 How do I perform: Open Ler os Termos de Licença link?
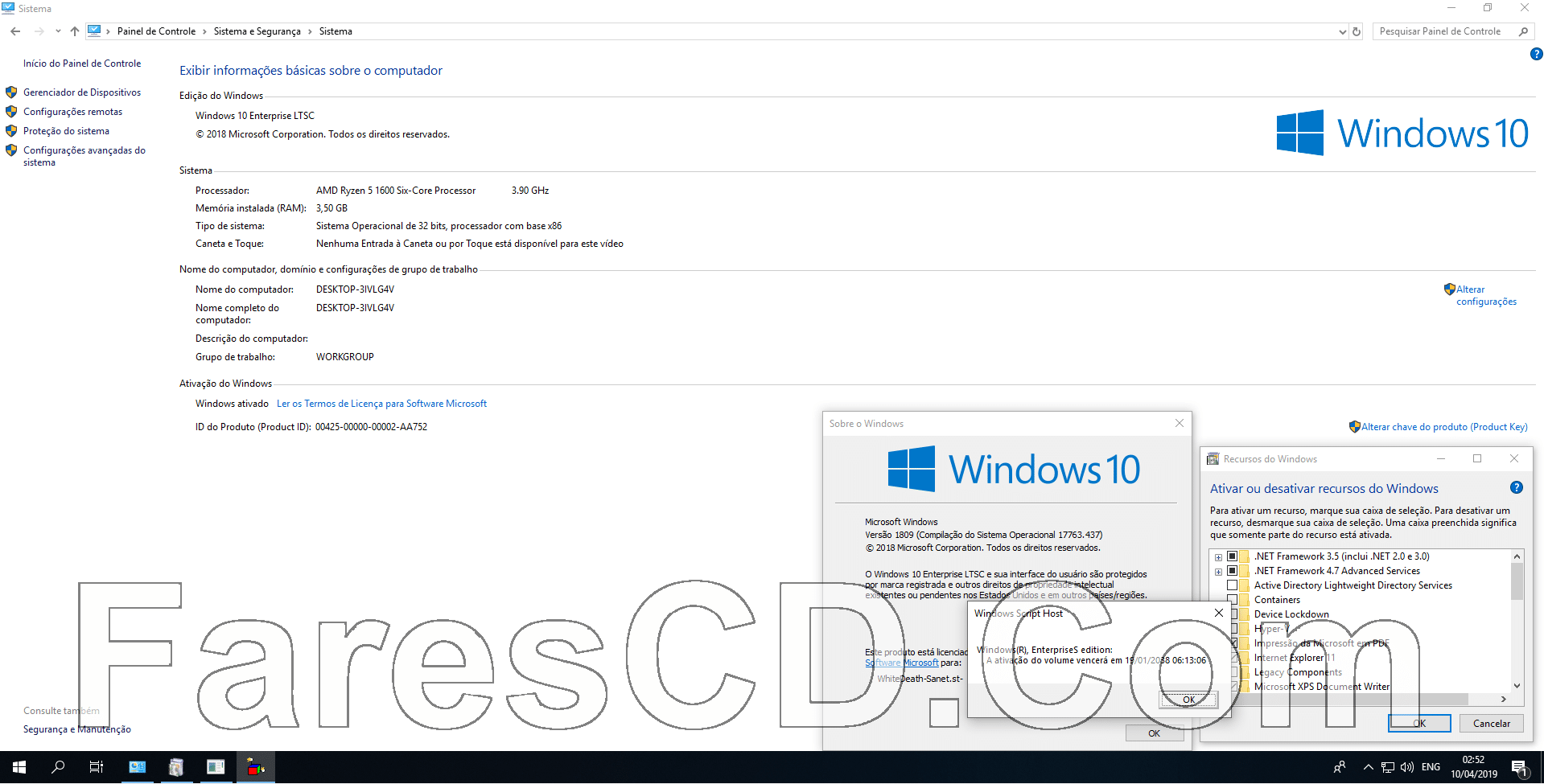(381, 404)
